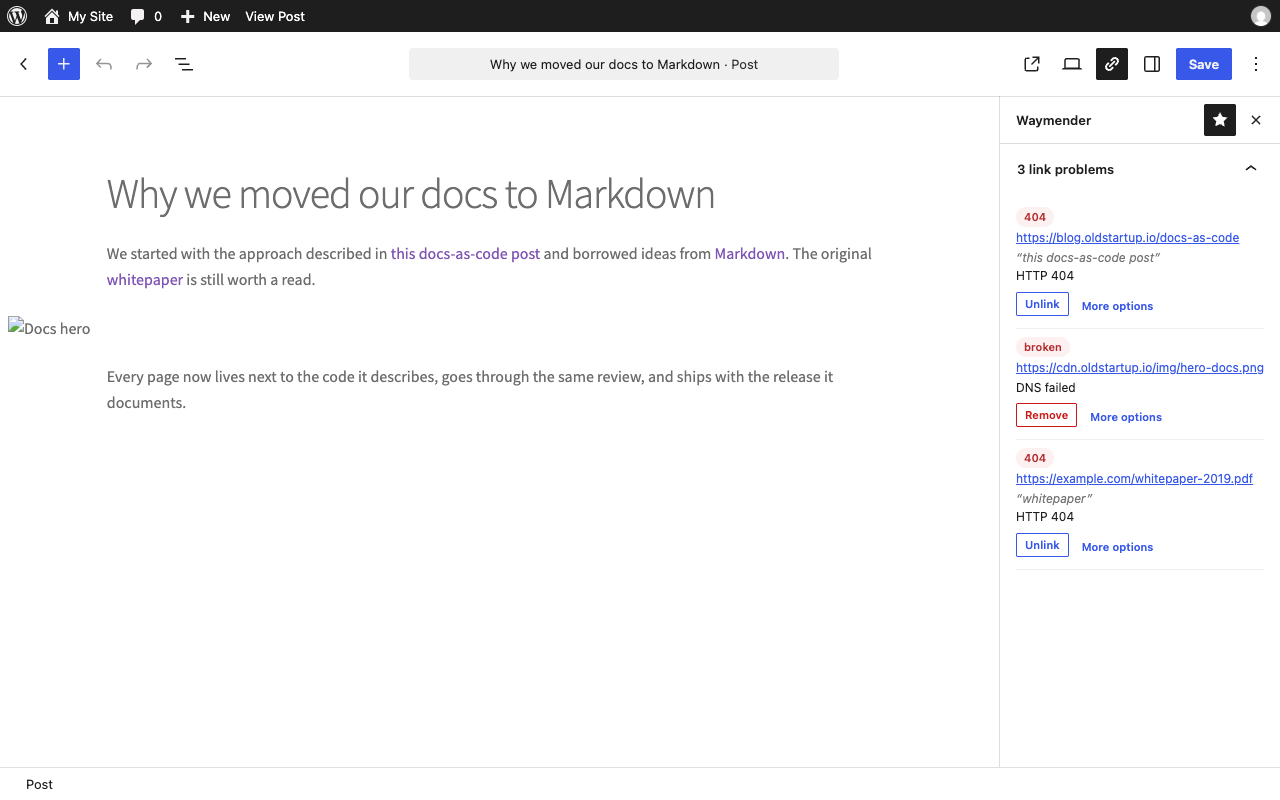Close the Waymender sidebar
Viewport: 1280px width, 800px height.
[x=1256, y=120]
